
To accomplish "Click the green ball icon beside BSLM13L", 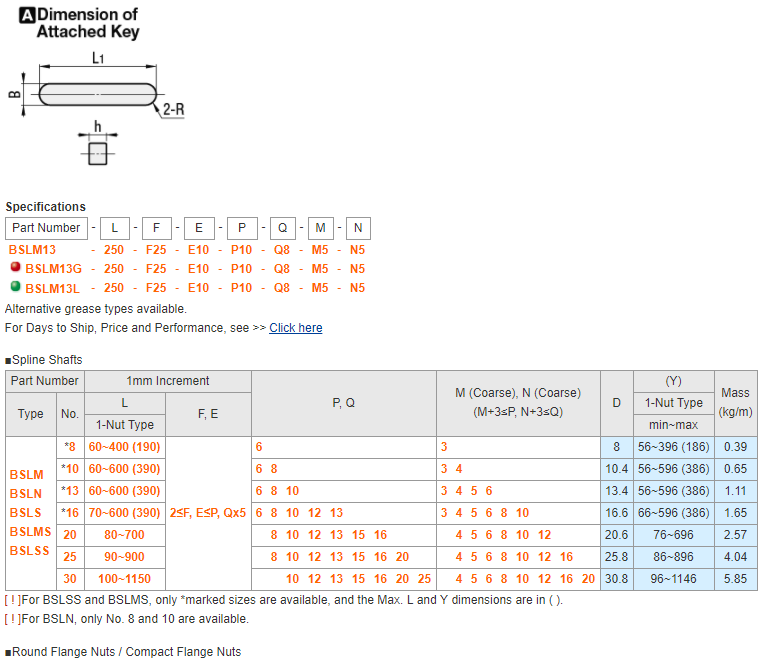I will click(16, 286).
